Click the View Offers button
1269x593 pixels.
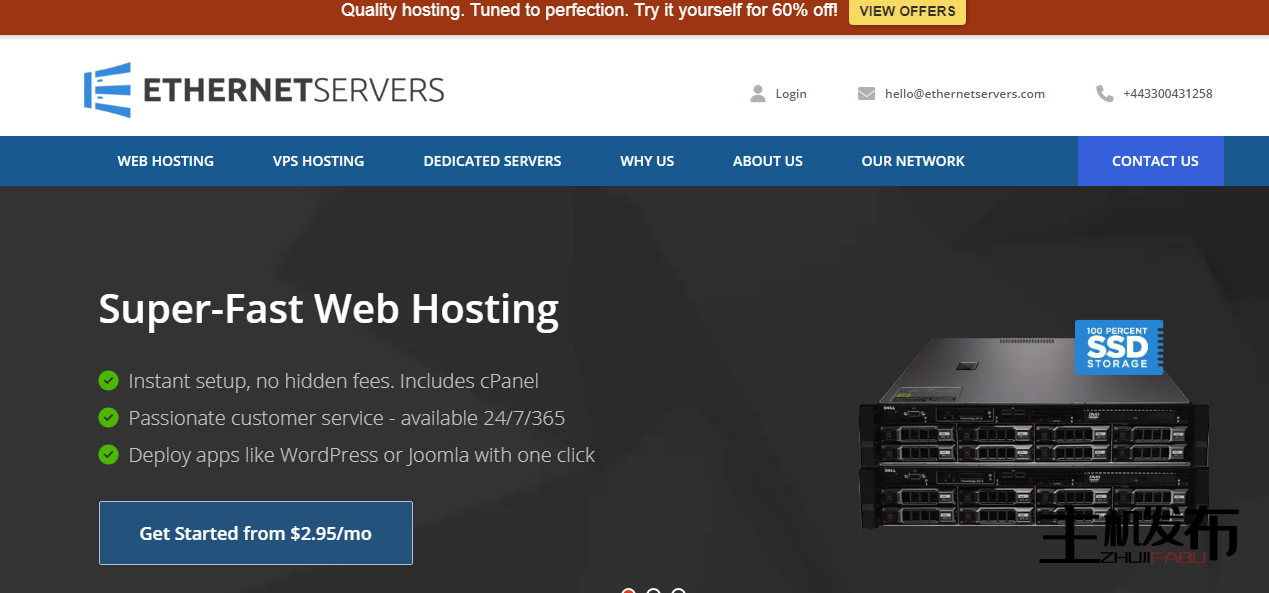click(x=907, y=11)
